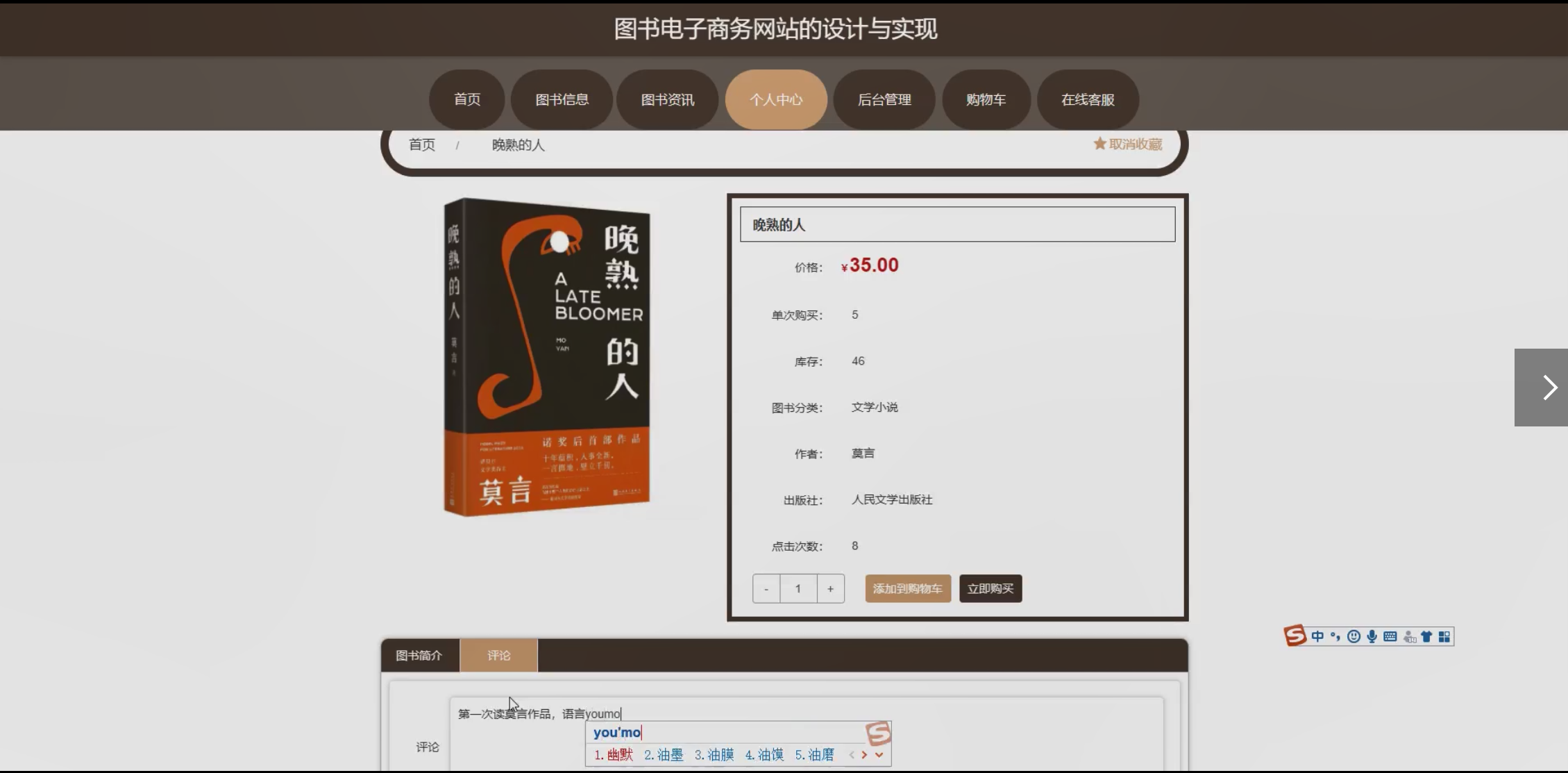Open 后台管理 navigation item

884,99
